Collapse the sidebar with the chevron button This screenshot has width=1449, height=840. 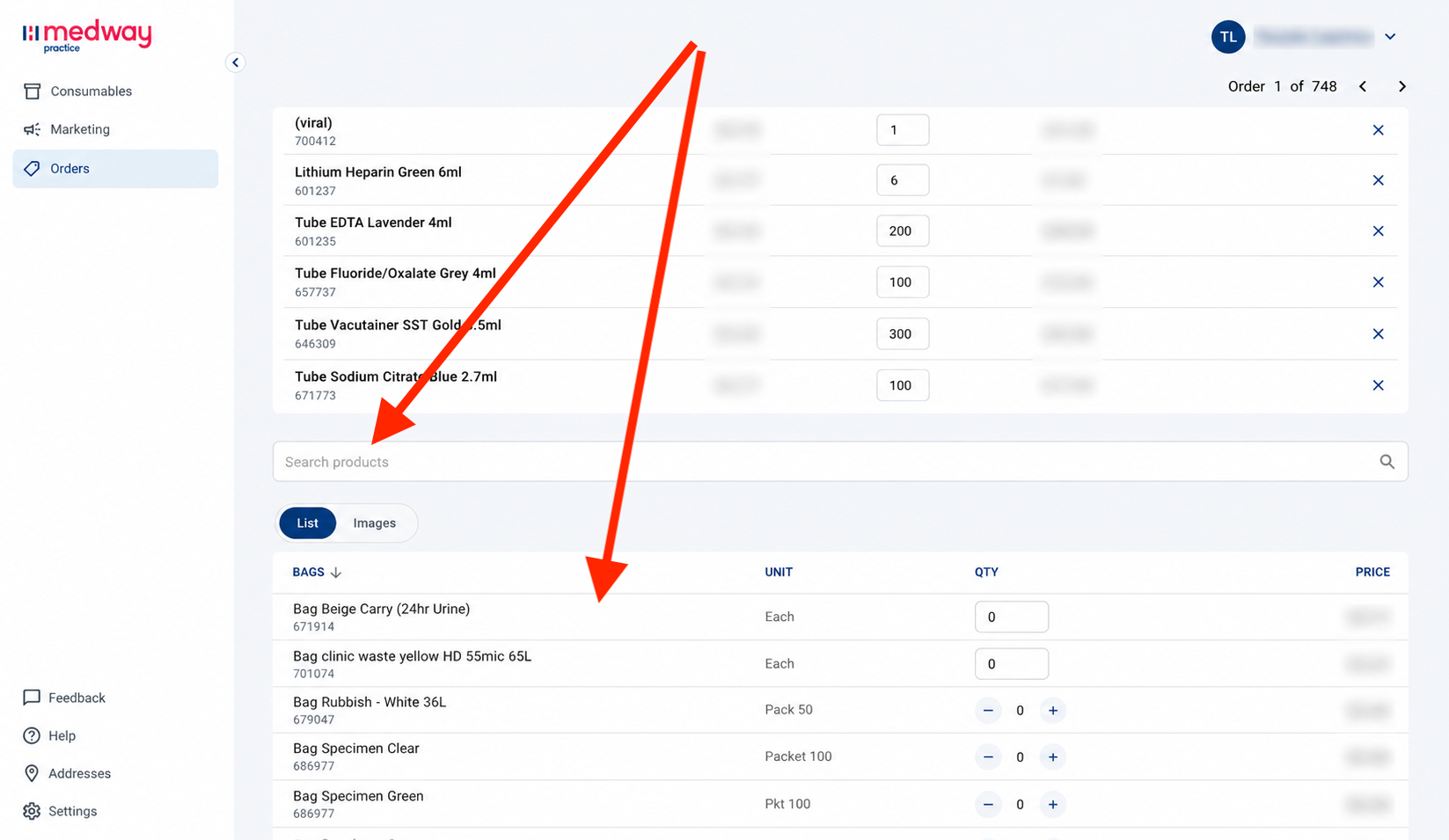pyautogui.click(x=235, y=62)
